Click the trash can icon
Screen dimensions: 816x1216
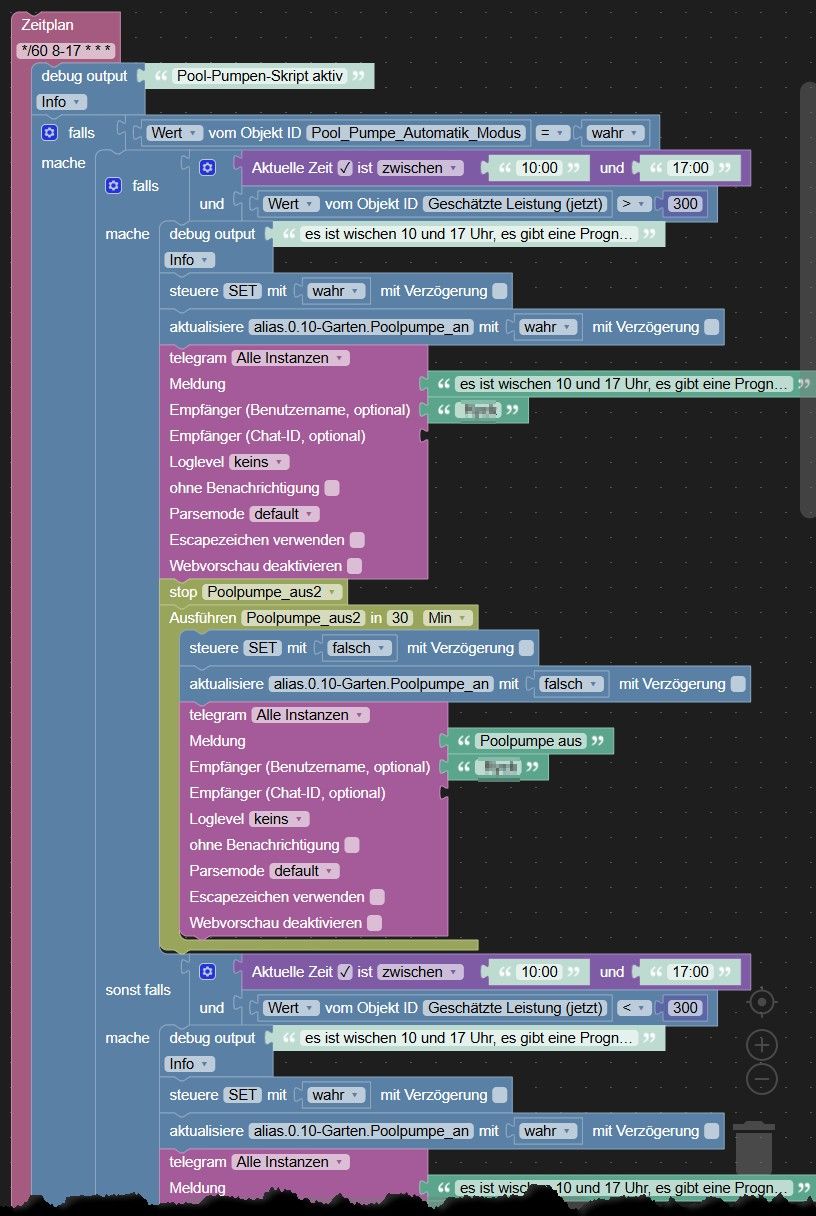pos(753,1148)
